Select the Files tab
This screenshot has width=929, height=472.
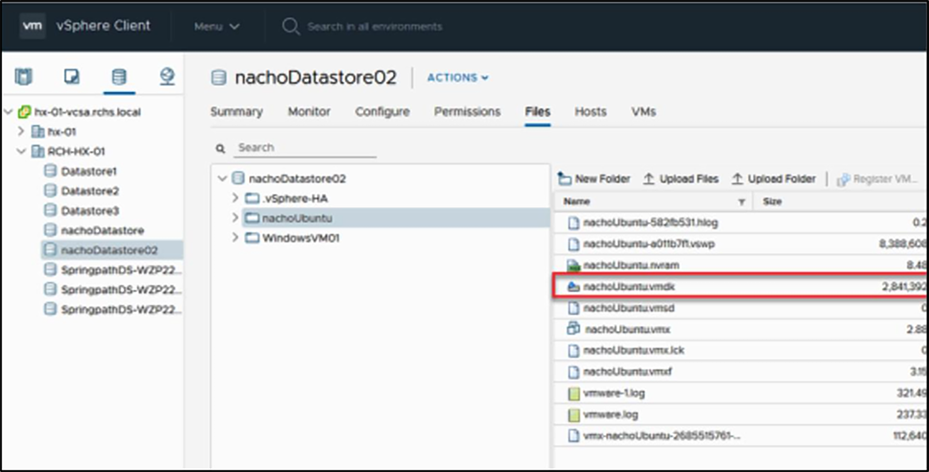click(537, 112)
